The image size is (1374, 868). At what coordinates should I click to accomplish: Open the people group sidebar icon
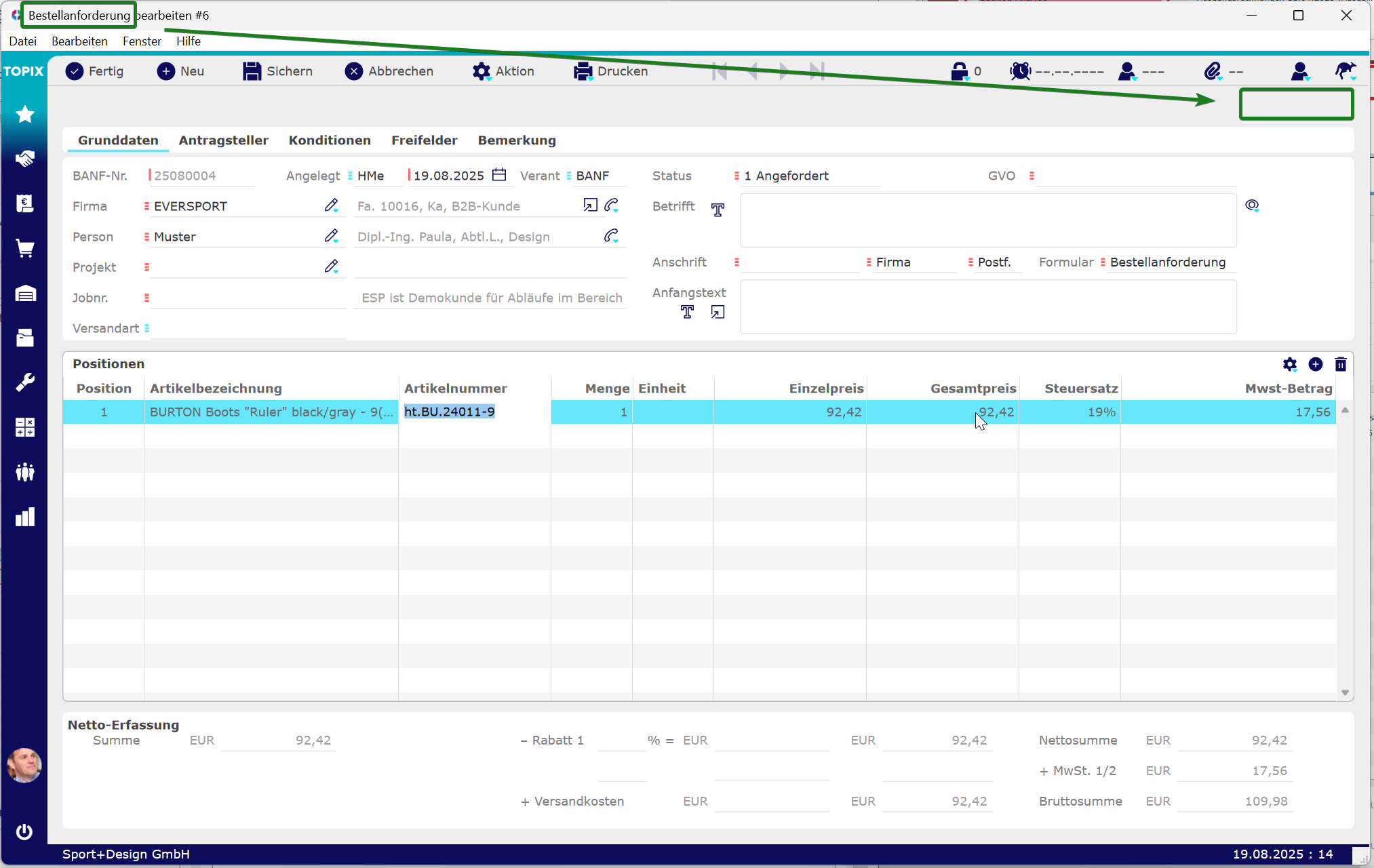(25, 472)
